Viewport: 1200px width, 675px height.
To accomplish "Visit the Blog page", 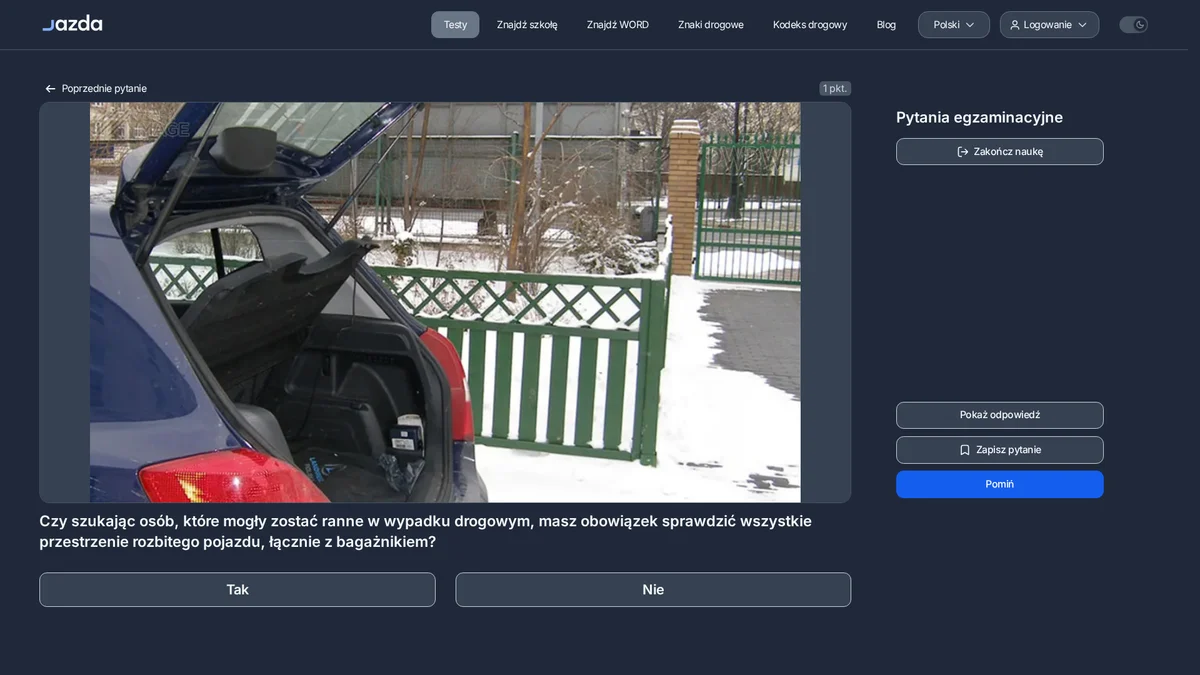I will [x=886, y=25].
